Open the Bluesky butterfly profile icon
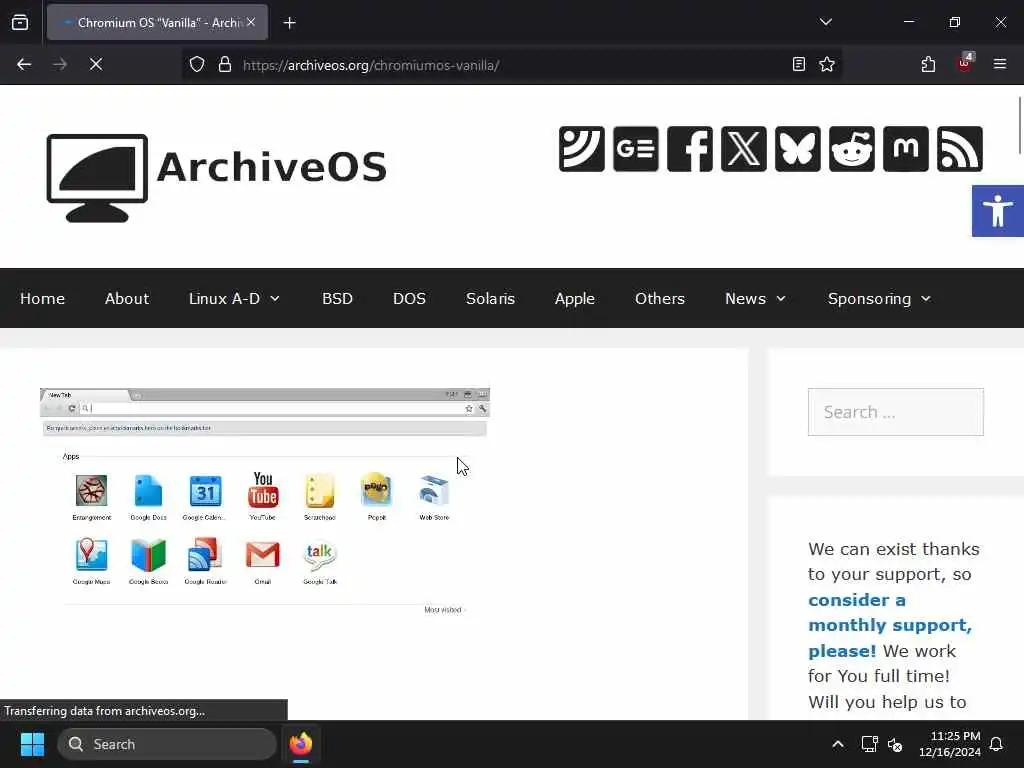The image size is (1024, 768). click(798, 149)
